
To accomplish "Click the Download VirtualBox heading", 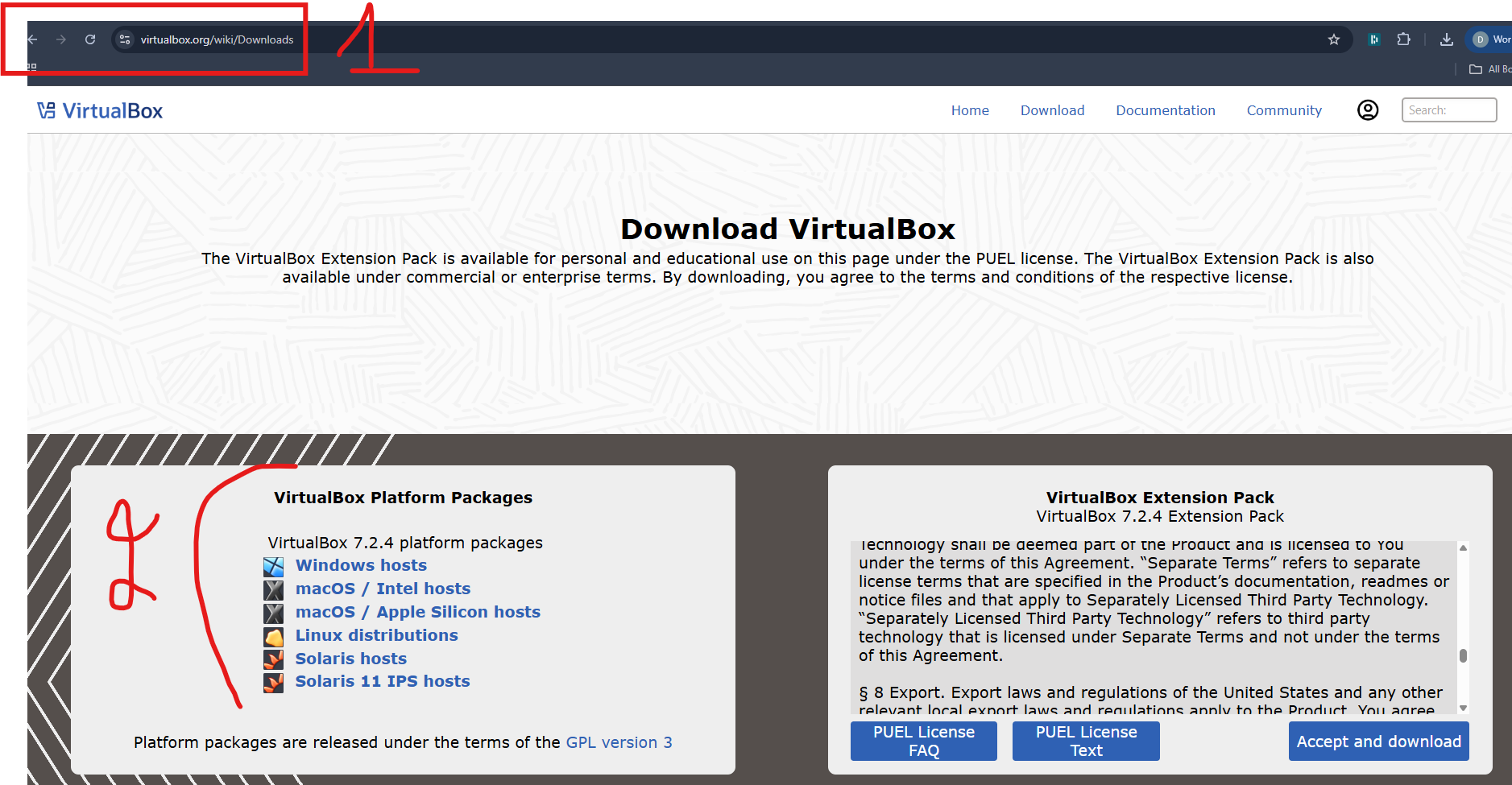I will click(x=788, y=229).
